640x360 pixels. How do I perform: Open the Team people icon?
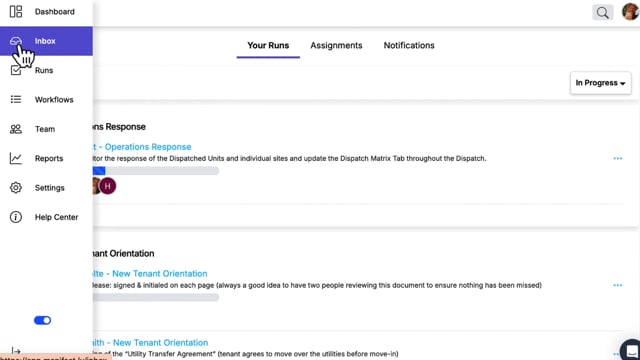coord(16,129)
